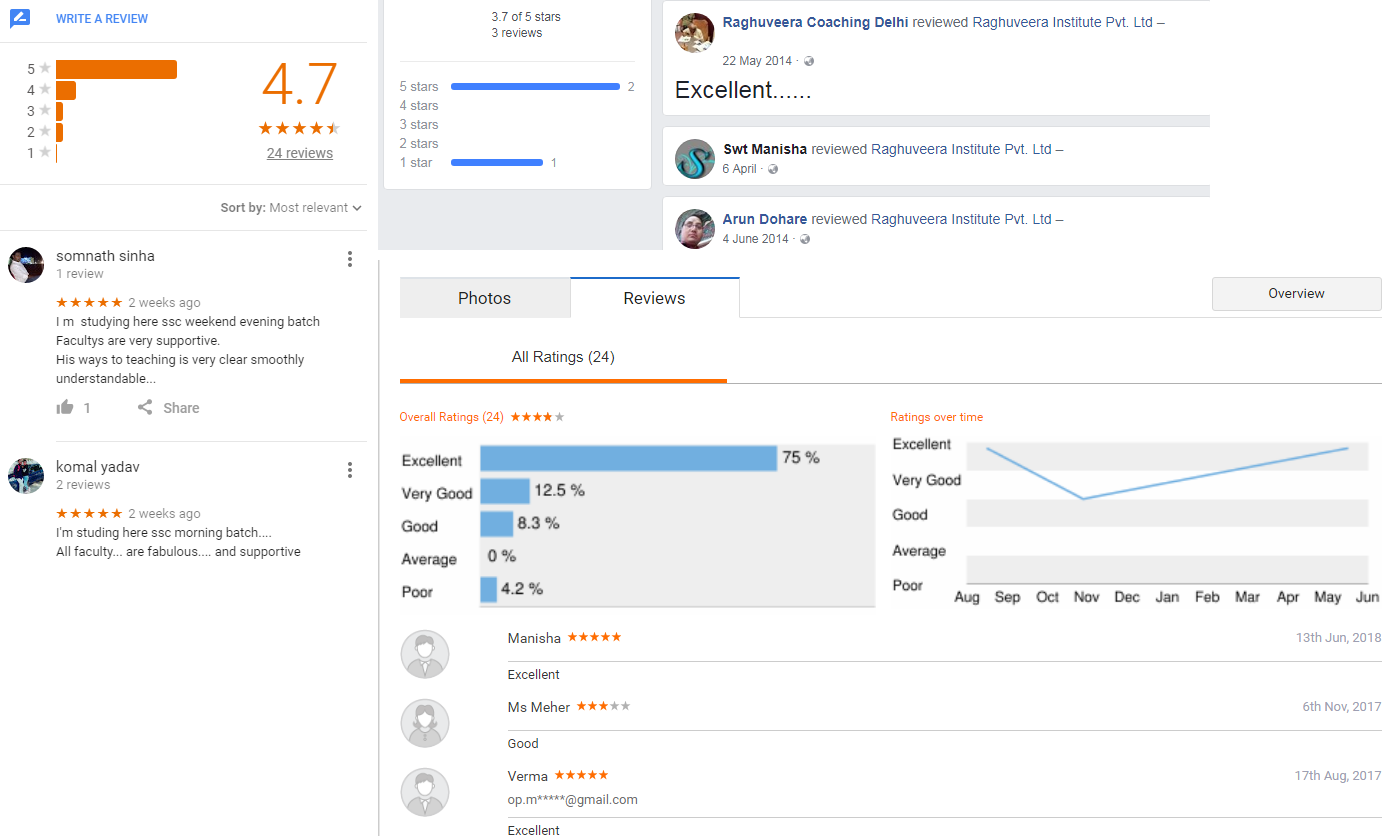
Task: Open Raghuveera Institute link in Arun Dohare's review
Action: (961, 219)
